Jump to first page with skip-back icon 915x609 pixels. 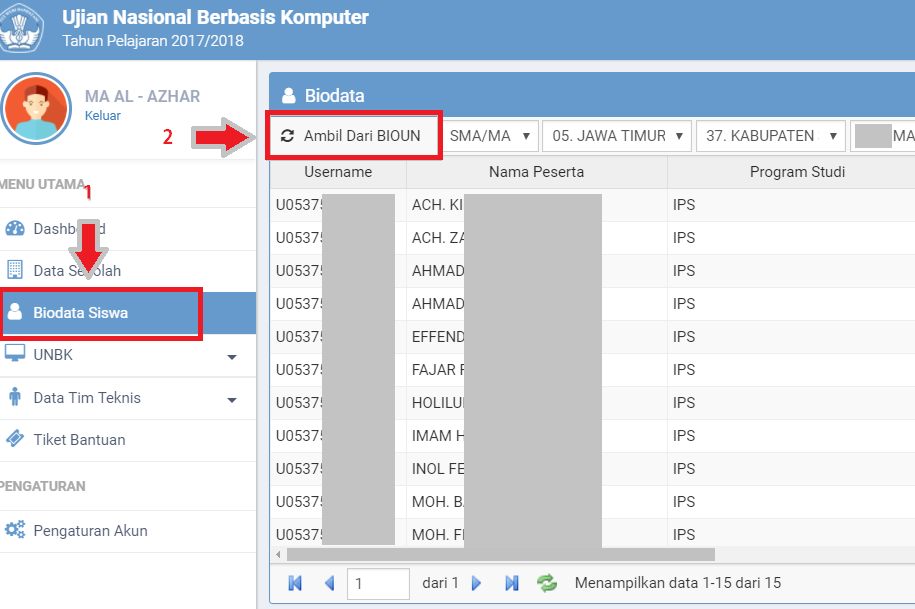coord(295,583)
